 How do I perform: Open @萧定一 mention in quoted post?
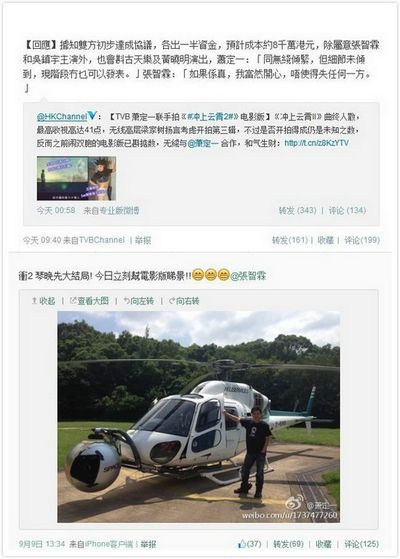(202, 143)
